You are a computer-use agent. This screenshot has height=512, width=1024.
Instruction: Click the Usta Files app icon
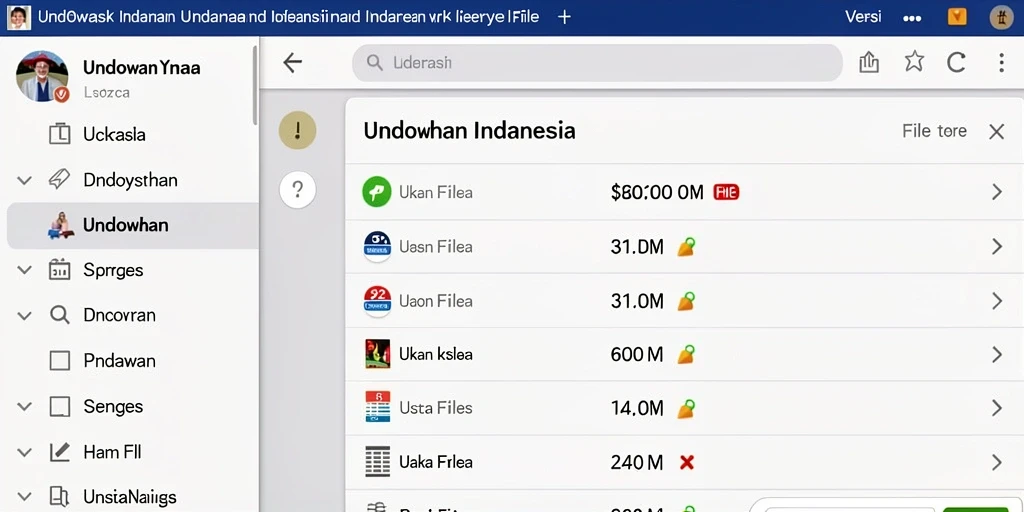tap(377, 408)
